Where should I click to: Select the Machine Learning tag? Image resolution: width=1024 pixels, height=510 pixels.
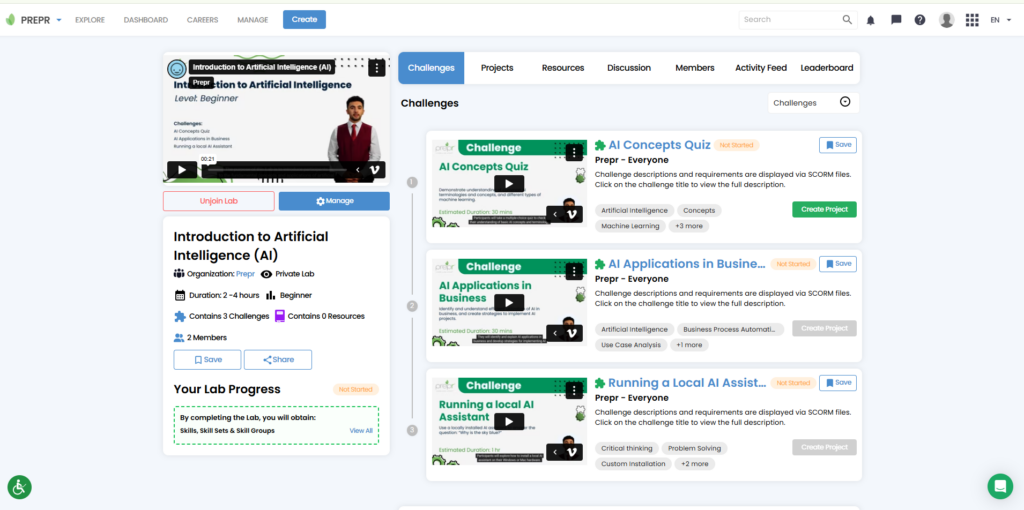tap(630, 226)
